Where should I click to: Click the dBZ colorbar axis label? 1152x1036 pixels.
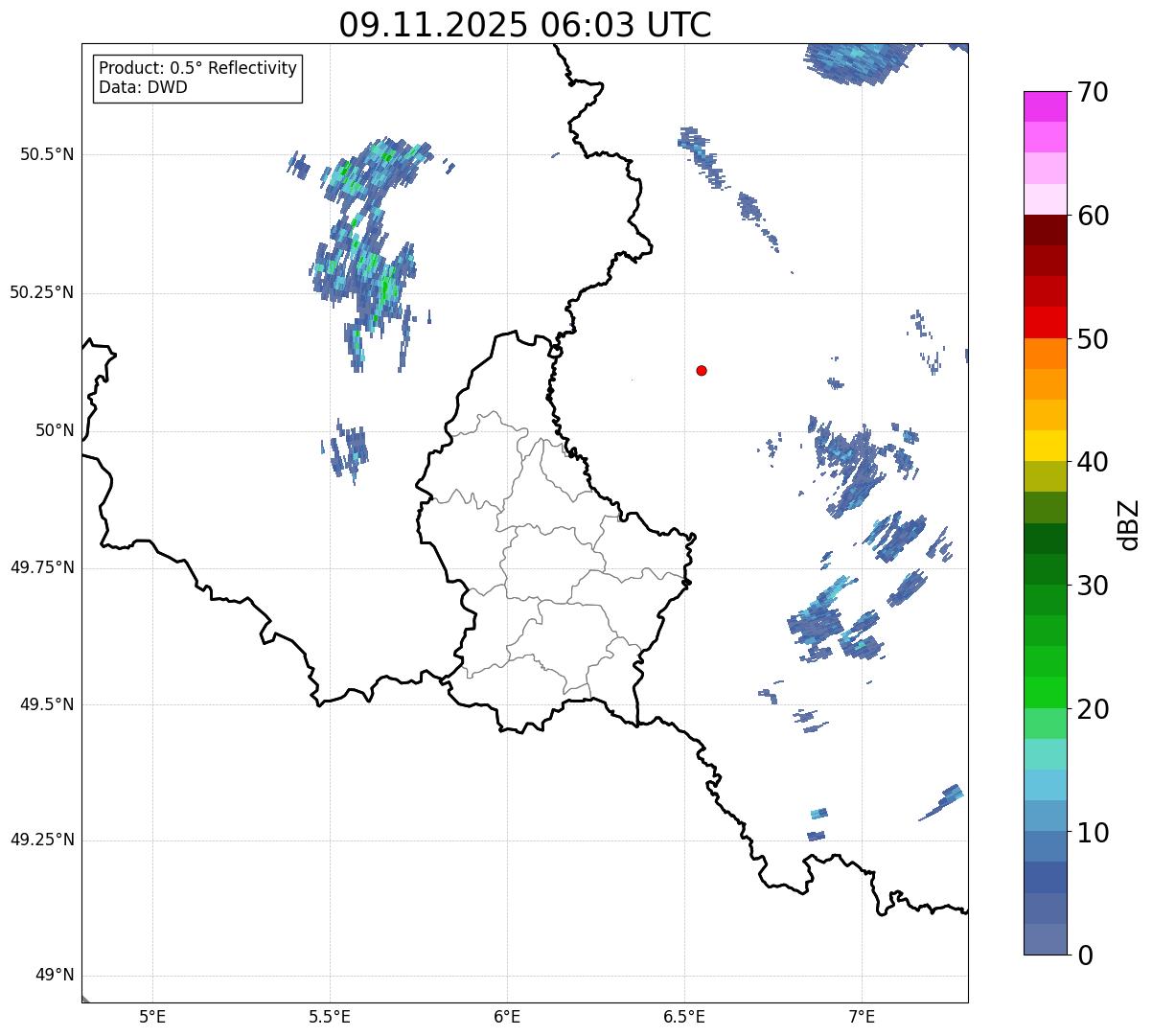pyautogui.click(x=1129, y=524)
